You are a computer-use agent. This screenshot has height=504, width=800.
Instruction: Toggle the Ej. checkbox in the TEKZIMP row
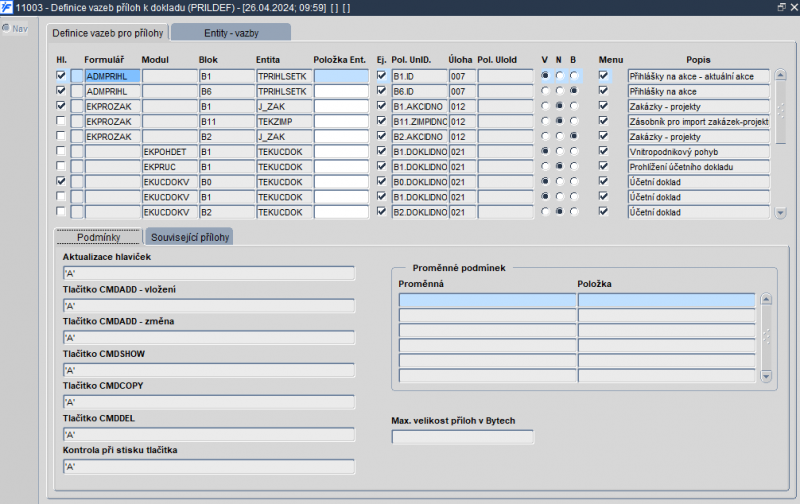coord(381,121)
